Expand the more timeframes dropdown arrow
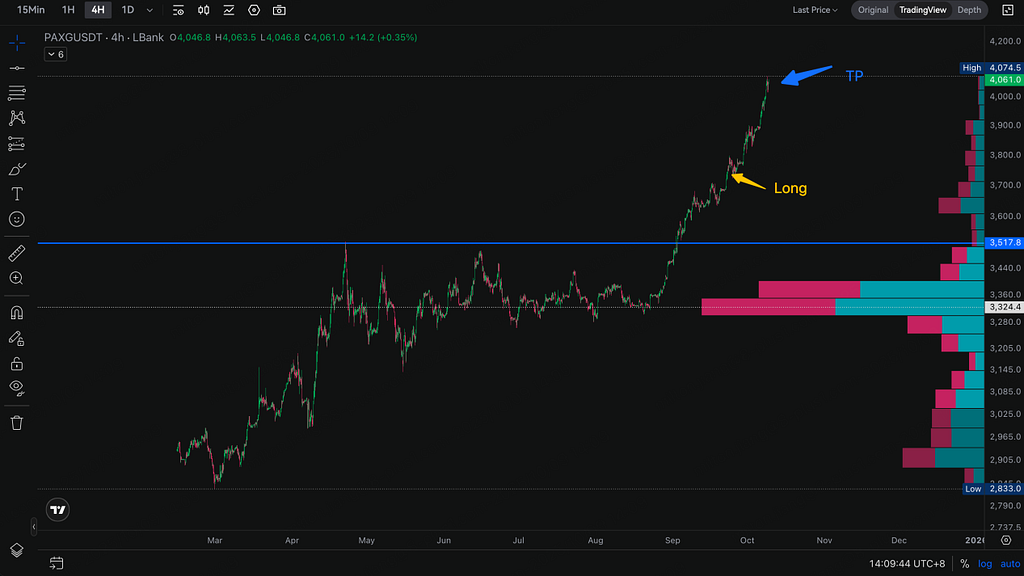Viewport: 1024px width, 576px height. pyautogui.click(x=150, y=10)
